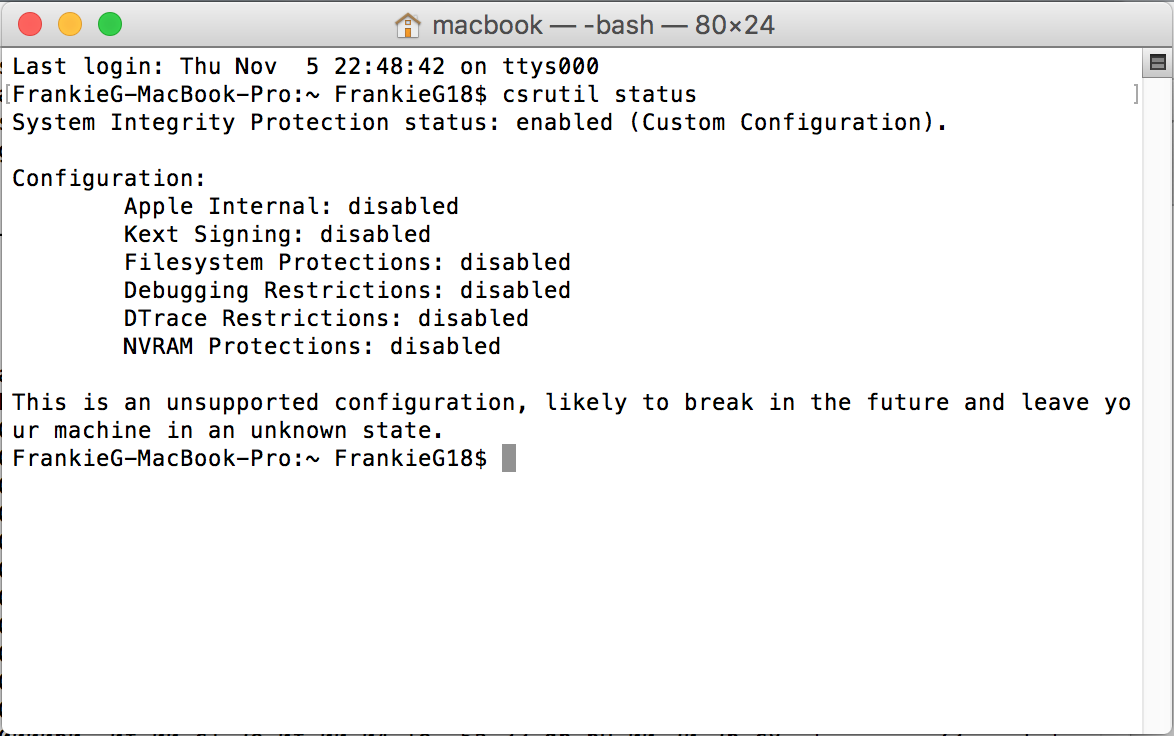The image size is (1174, 736).
Task: Click the home folder icon in title bar
Action: (408, 25)
